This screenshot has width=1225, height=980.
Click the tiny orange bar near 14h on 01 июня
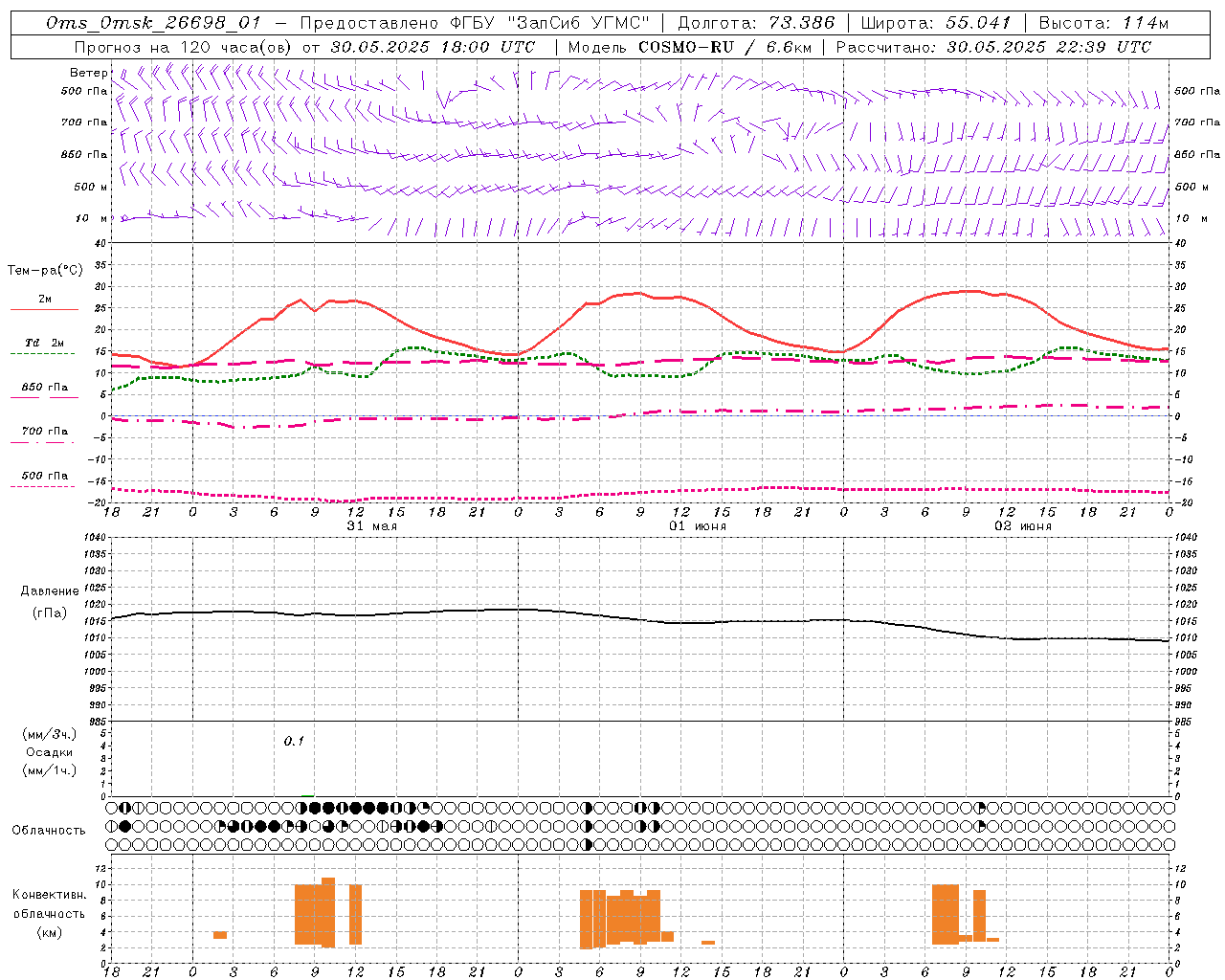(x=708, y=943)
